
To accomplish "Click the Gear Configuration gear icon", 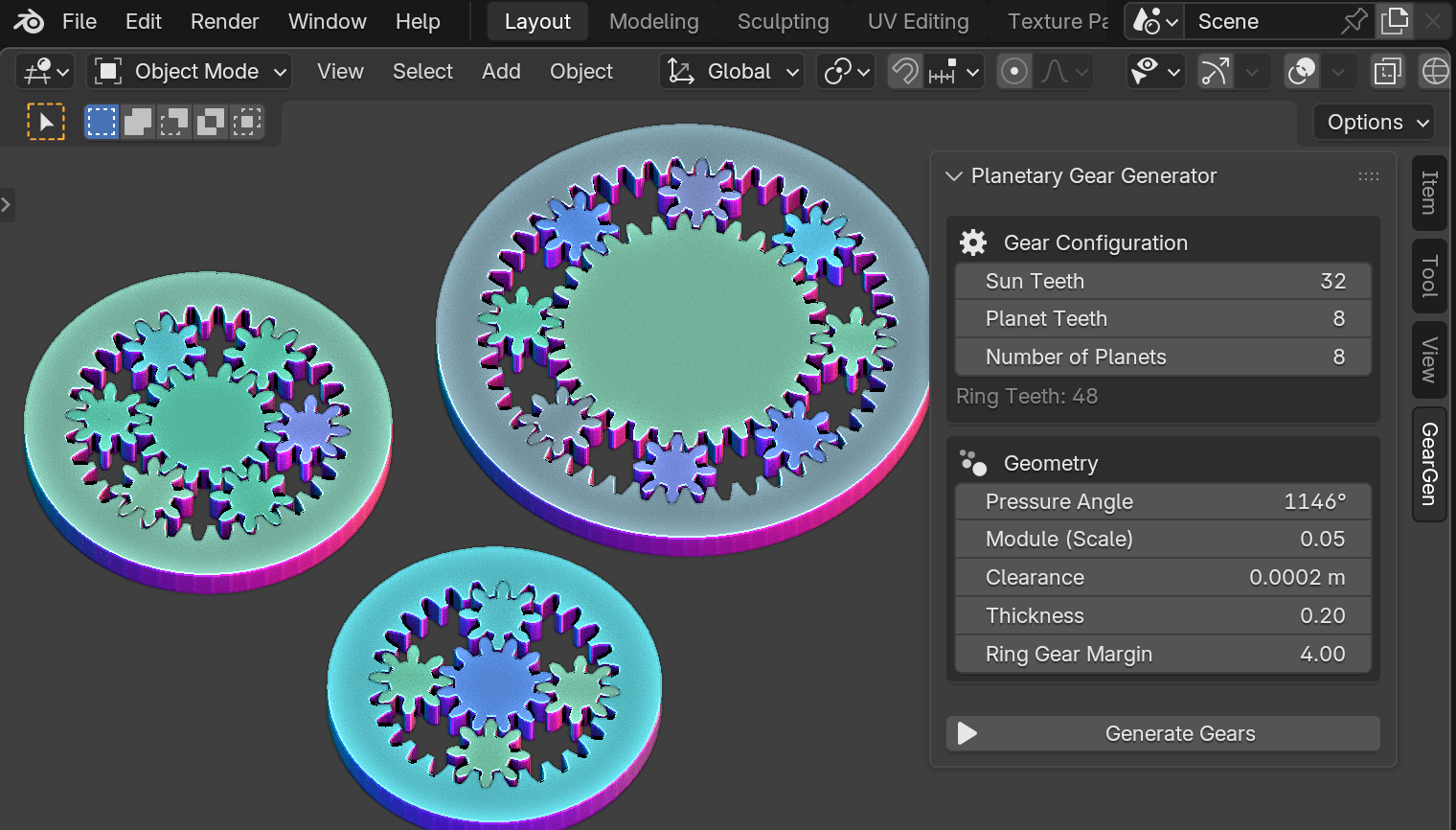I will pos(972,242).
